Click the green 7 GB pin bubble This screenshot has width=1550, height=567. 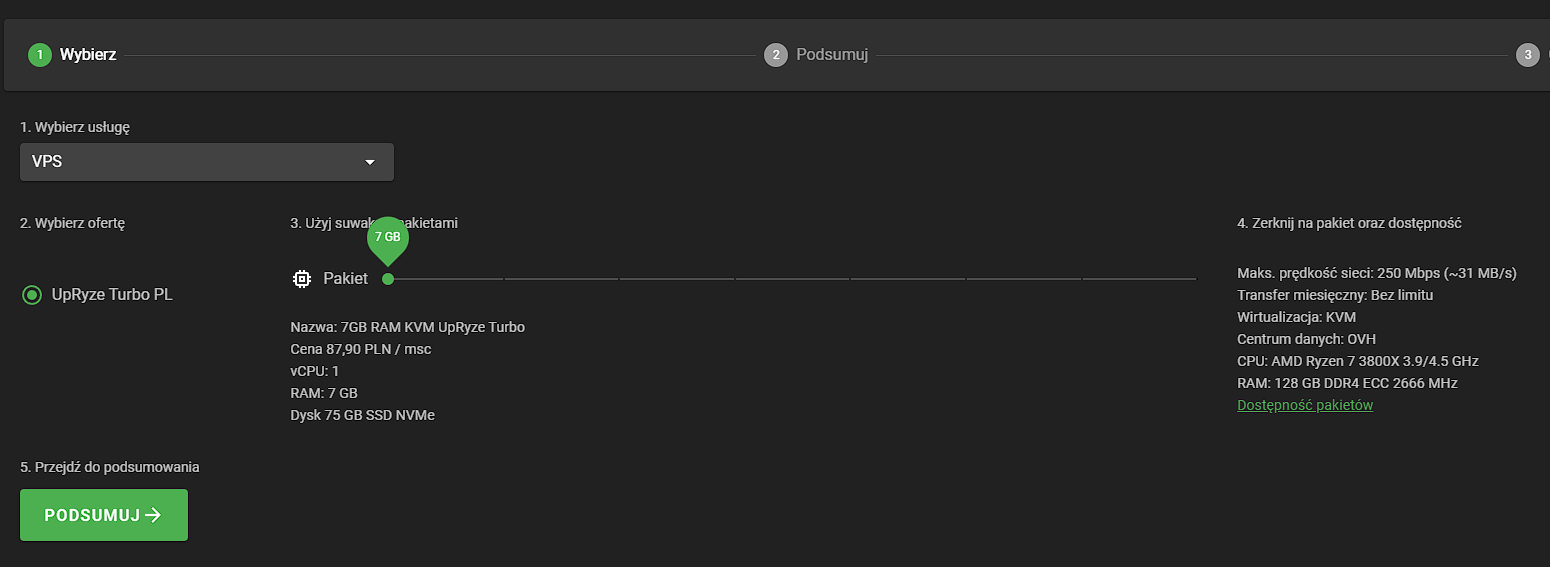[387, 238]
